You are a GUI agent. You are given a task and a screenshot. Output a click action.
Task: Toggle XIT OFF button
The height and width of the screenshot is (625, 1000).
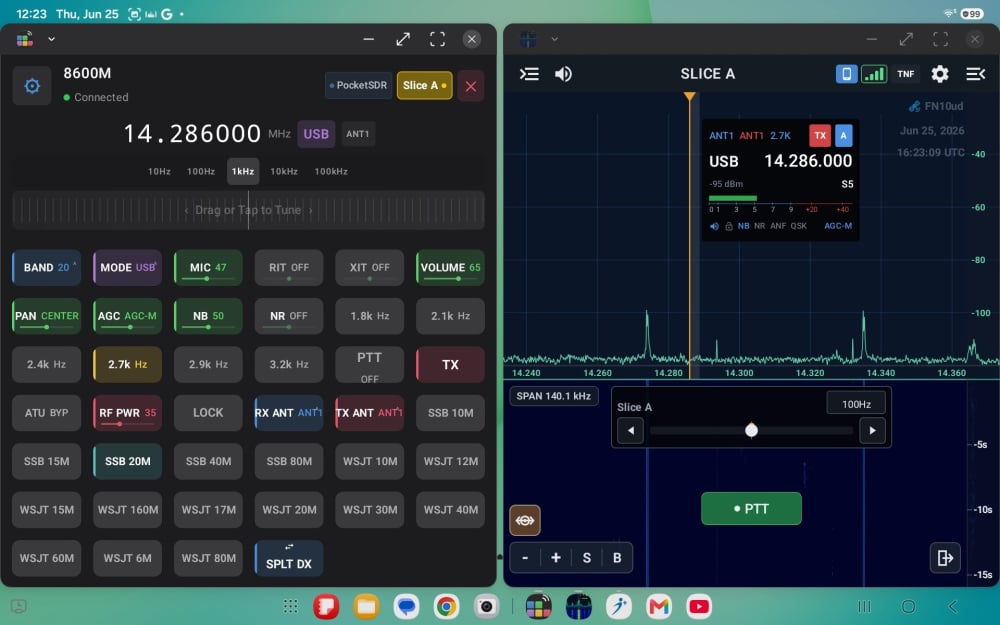[370, 268]
